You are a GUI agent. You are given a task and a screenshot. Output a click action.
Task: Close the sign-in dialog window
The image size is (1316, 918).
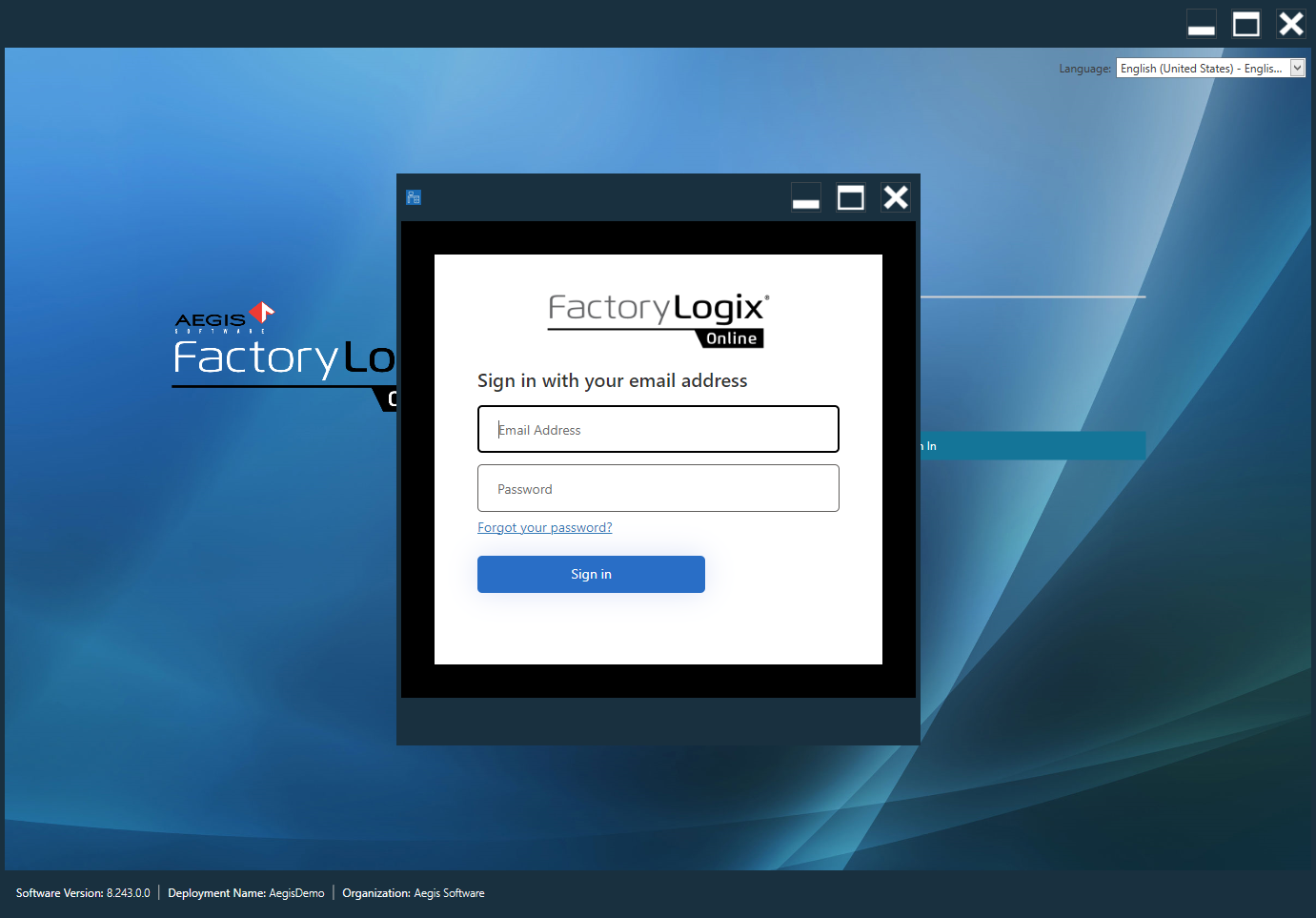coord(895,197)
